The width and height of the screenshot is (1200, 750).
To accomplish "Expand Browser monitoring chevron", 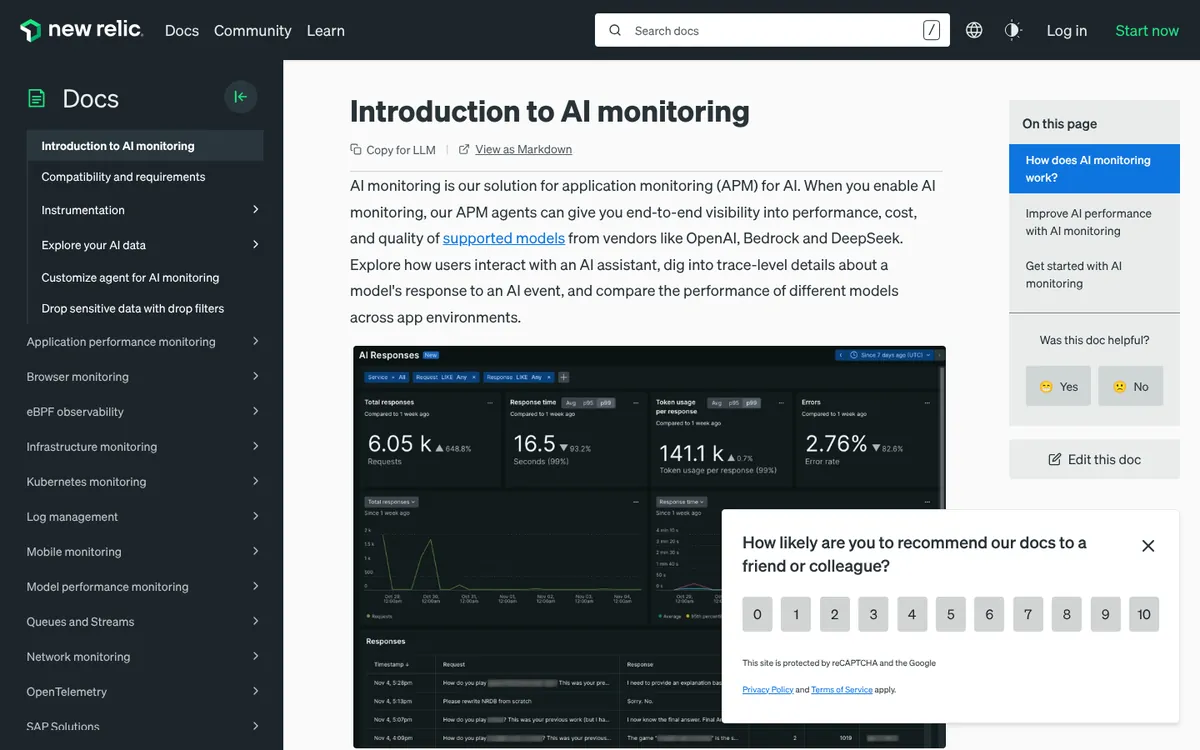I will [x=256, y=376].
